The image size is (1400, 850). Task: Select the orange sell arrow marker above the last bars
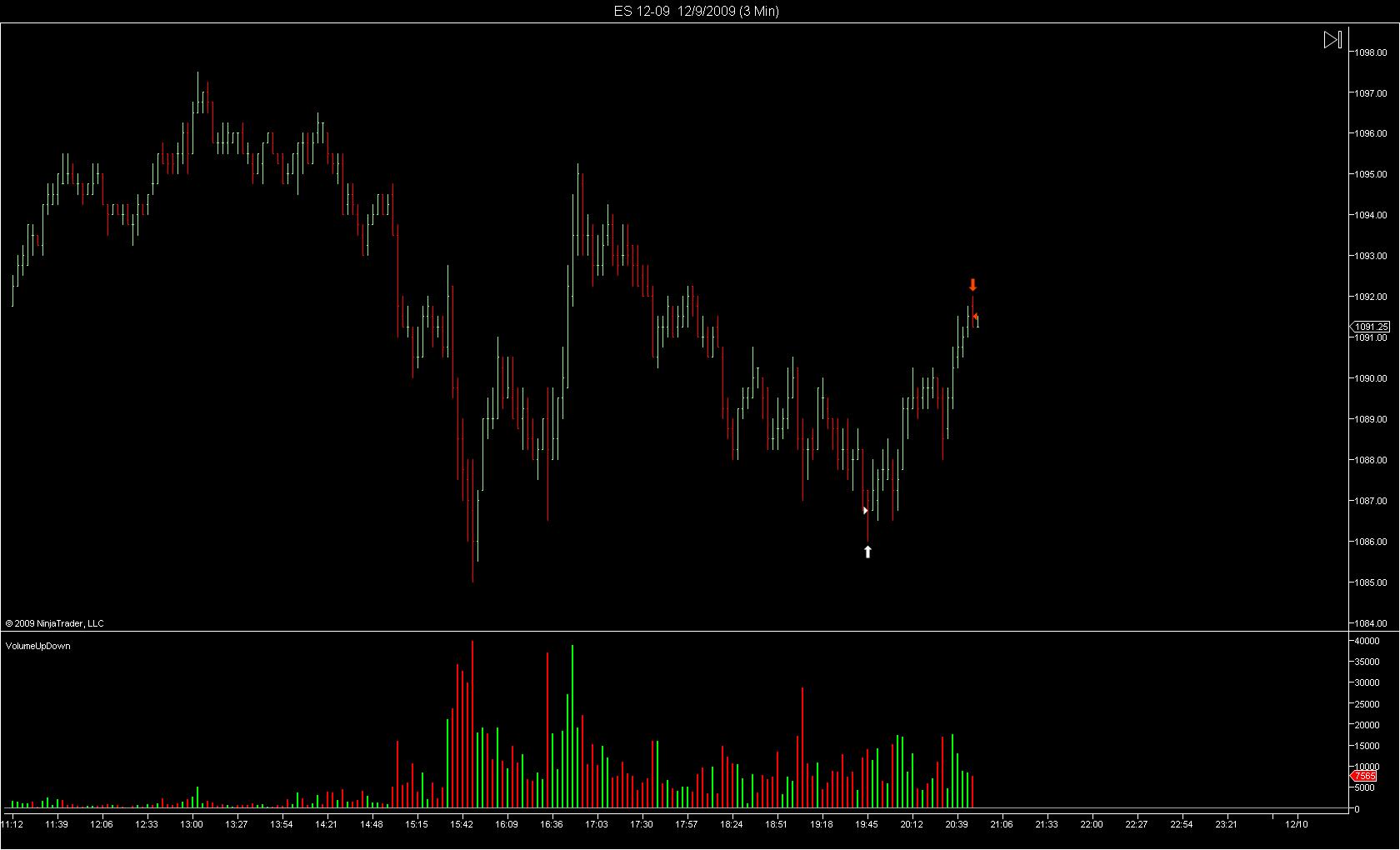click(972, 285)
